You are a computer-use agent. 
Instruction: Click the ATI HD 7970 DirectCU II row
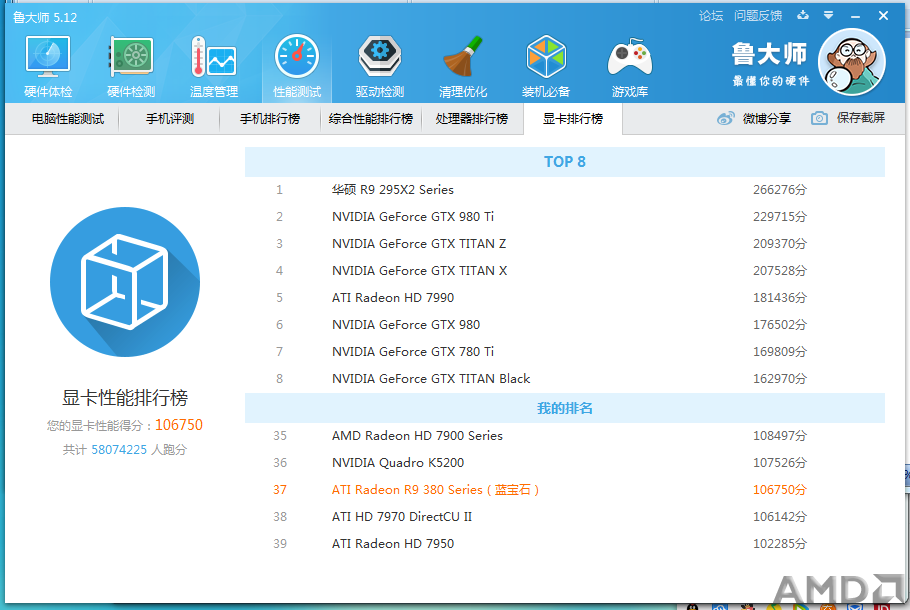click(565, 517)
